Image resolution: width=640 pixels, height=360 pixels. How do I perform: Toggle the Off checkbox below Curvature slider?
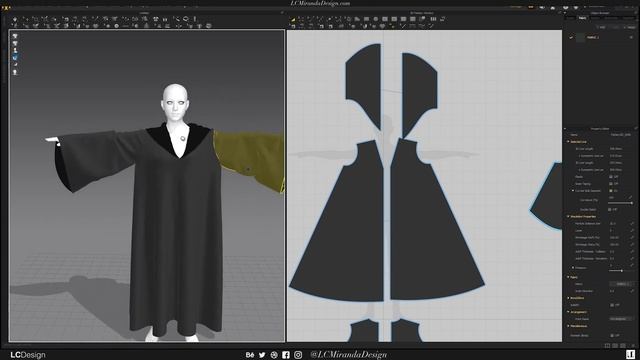[x=610, y=209]
